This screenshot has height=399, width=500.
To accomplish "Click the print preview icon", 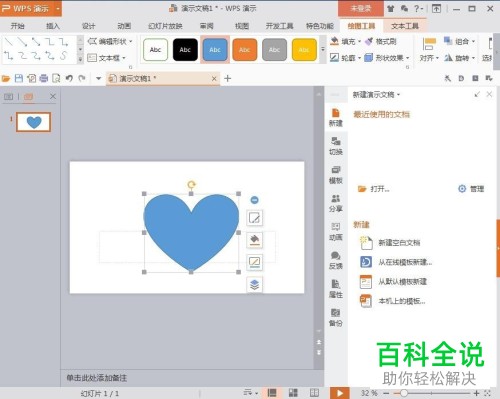I will (x=56, y=79).
